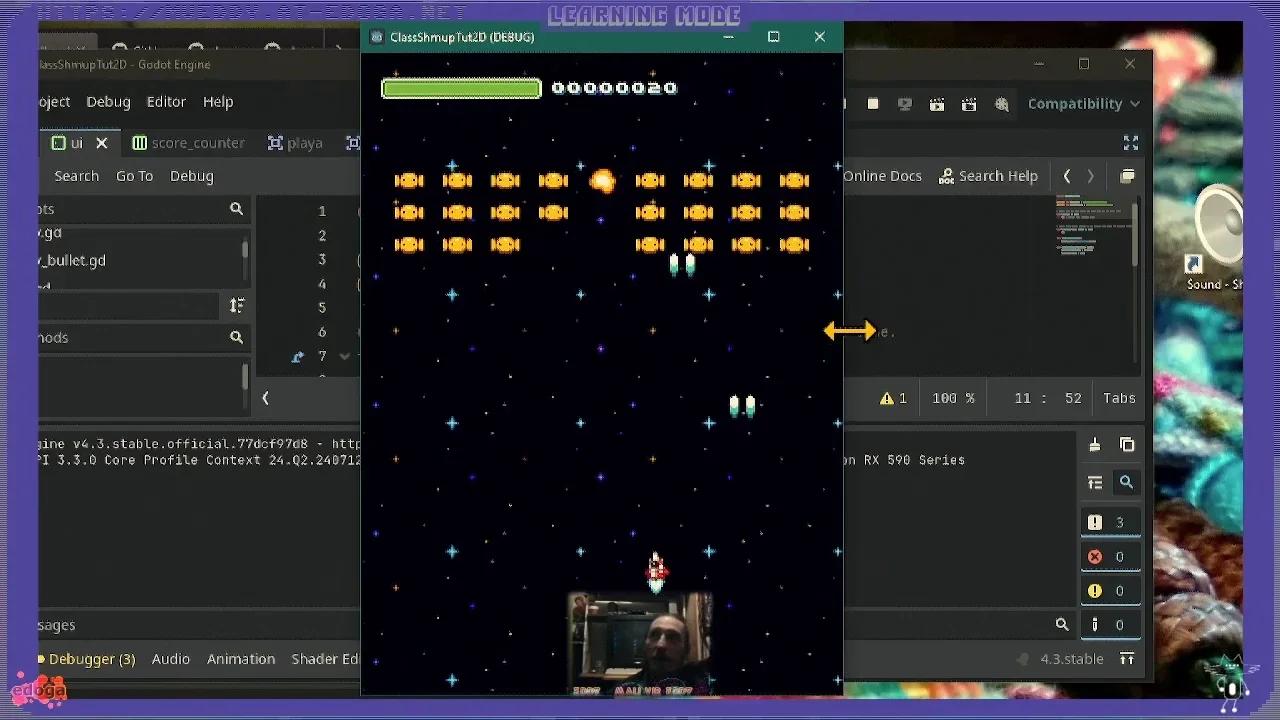
Task: Toggle collapse duplicate output messages
Action: coord(1094,482)
